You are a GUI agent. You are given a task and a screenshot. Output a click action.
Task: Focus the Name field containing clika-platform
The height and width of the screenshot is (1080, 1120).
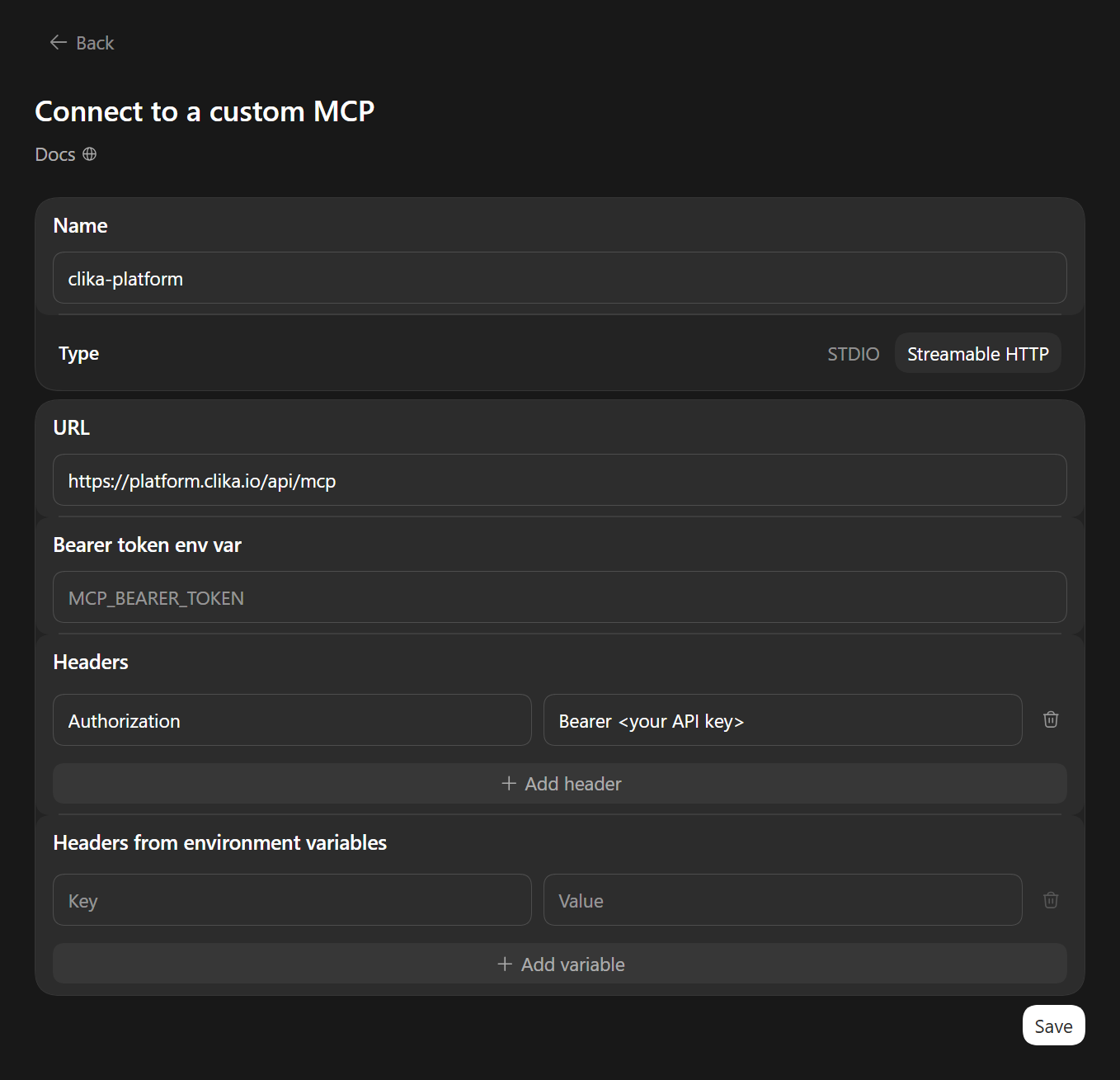560,278
